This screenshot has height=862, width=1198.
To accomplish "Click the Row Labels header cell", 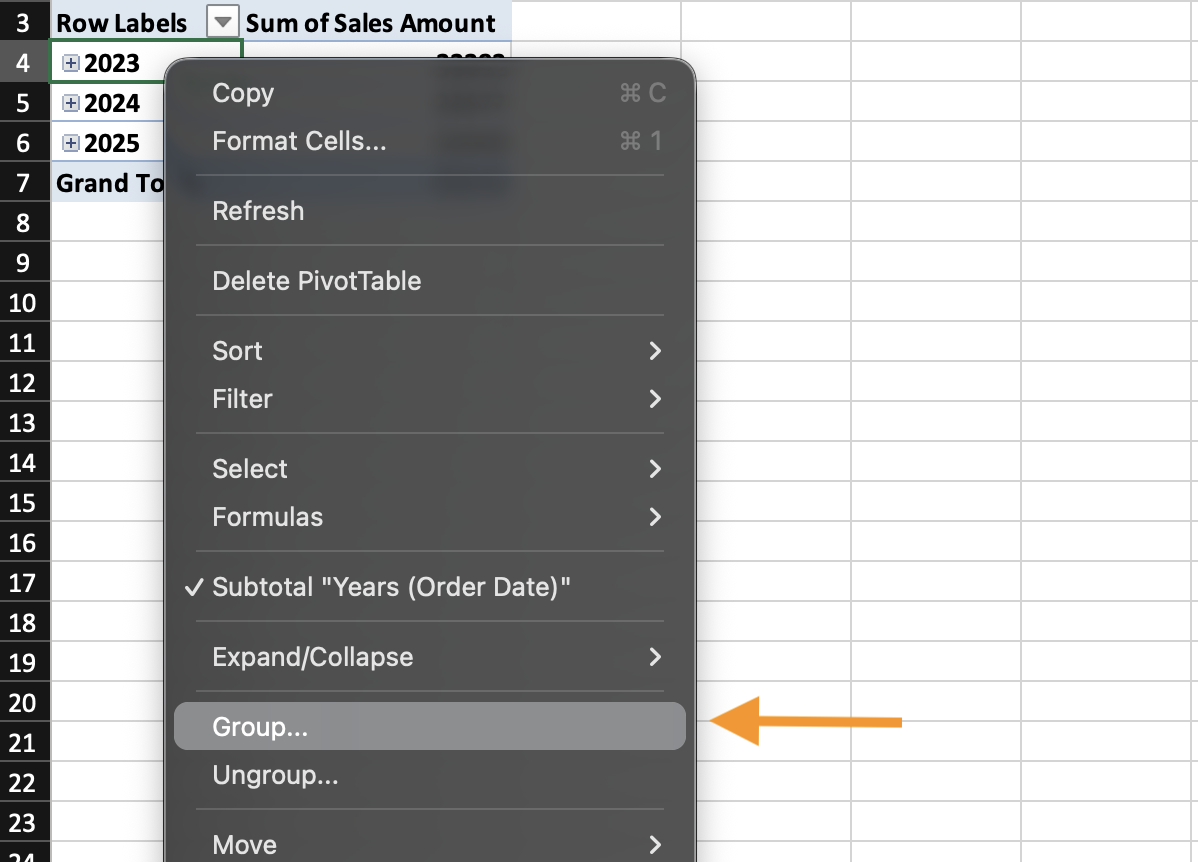I will point(121,22).
